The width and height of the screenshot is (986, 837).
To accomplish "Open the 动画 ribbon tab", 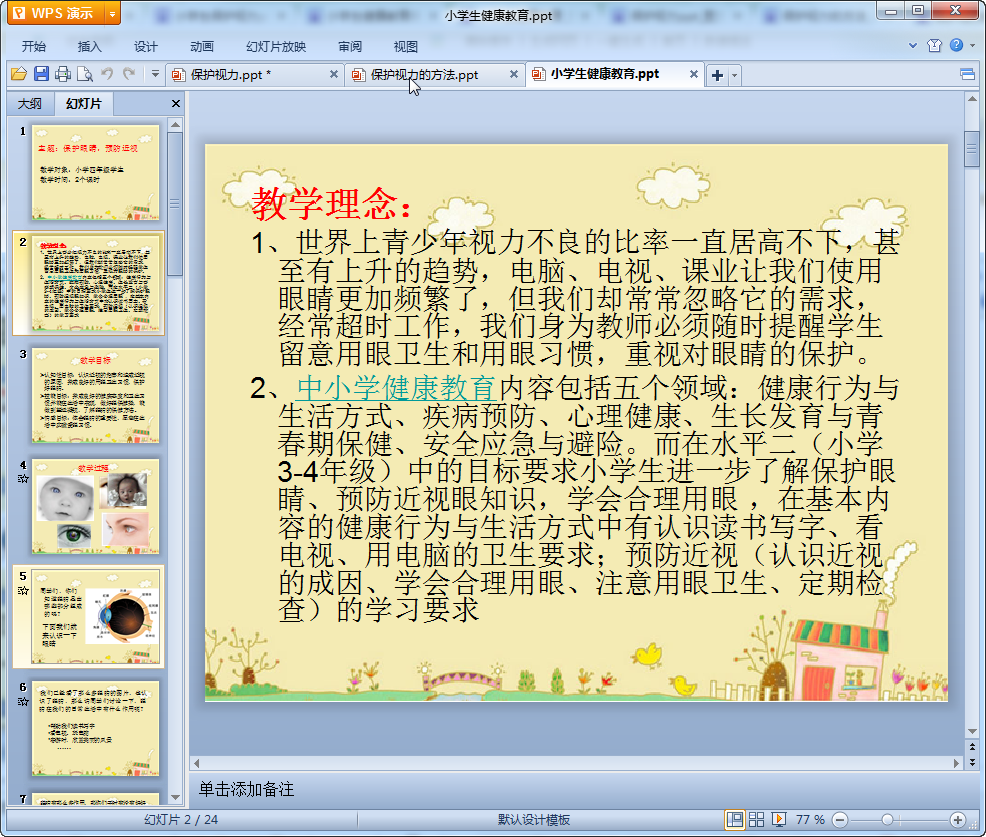I will coord(202,47).
